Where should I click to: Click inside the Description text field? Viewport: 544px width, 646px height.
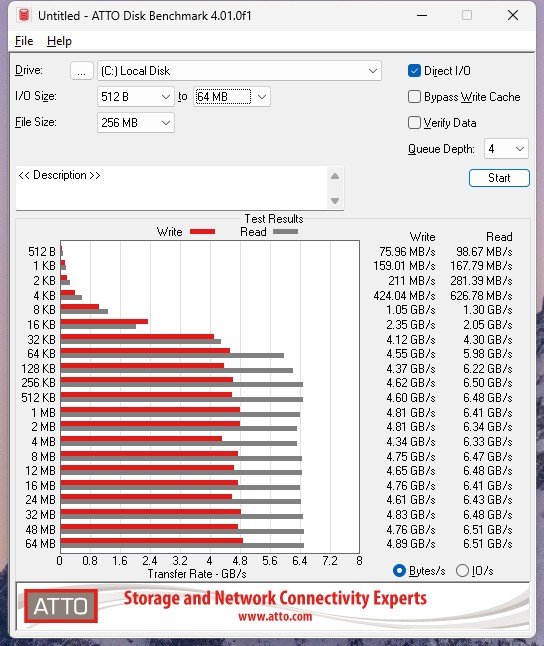pos(171,188)
